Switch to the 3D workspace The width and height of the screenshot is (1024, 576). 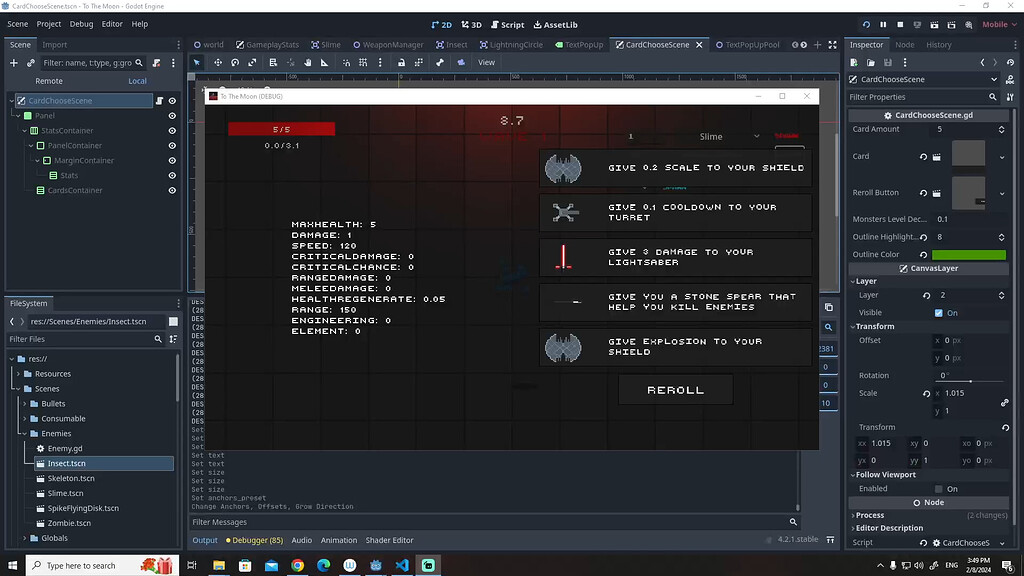[x=470, y=24]
